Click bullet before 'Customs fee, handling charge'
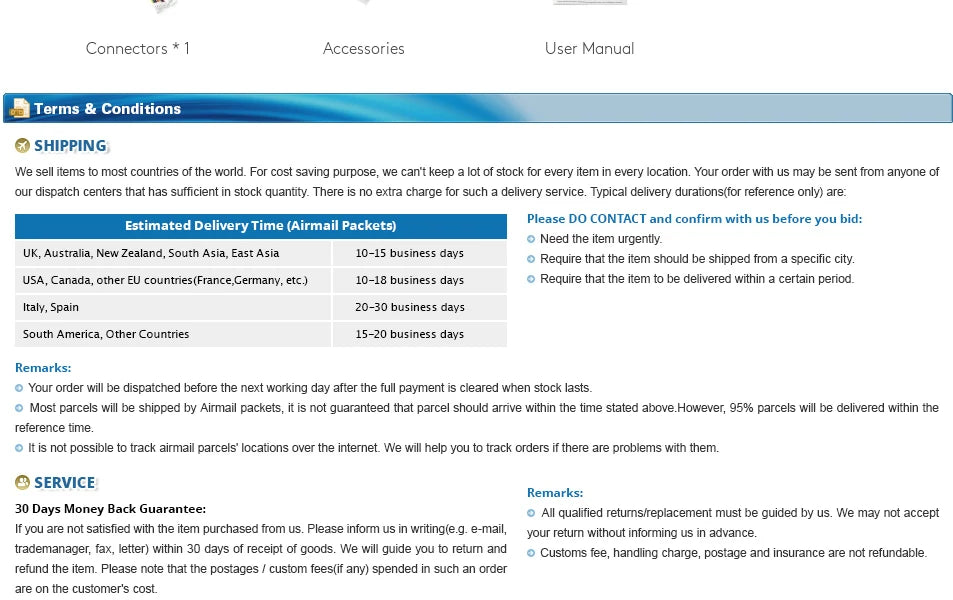Viewport: 953px width, 600px height. point(531,553)
